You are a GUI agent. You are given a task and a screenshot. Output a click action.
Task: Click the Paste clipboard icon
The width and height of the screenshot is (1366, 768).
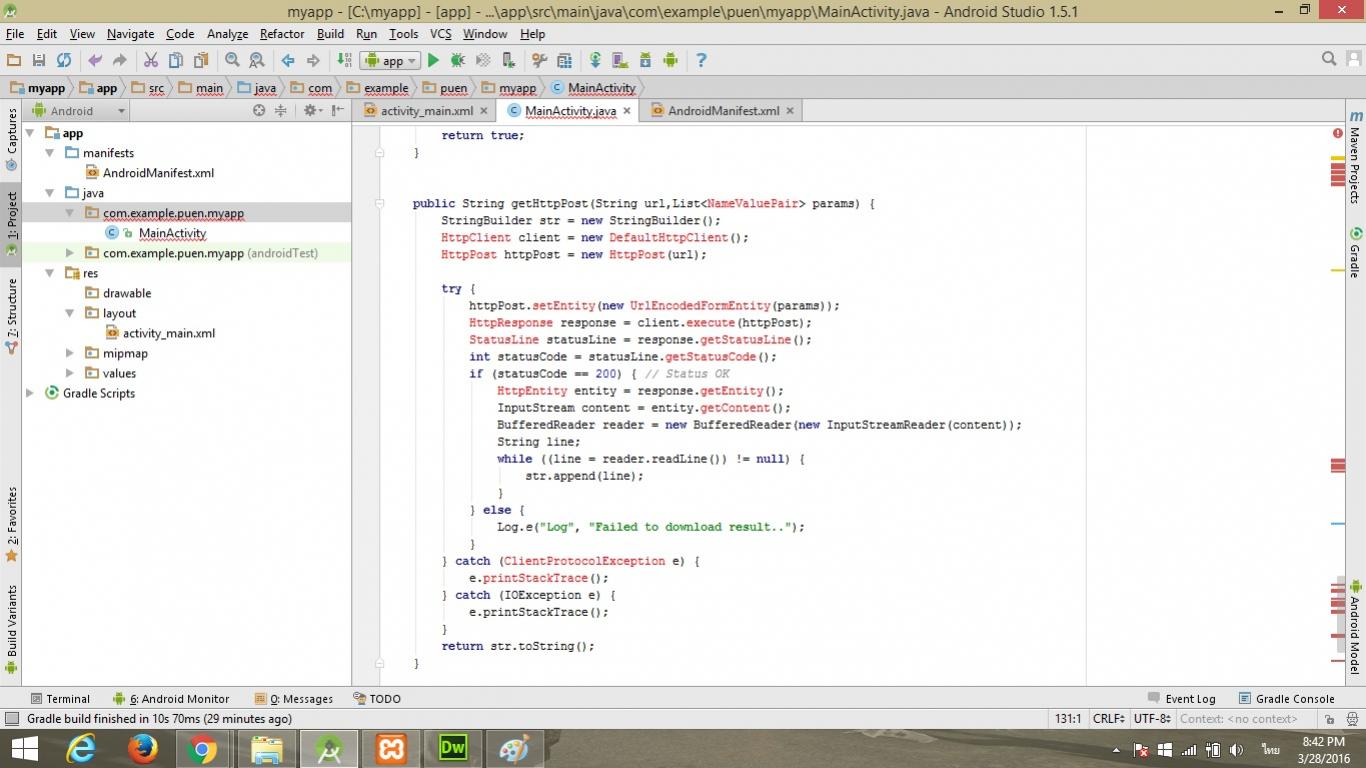(x=201, y=60)
